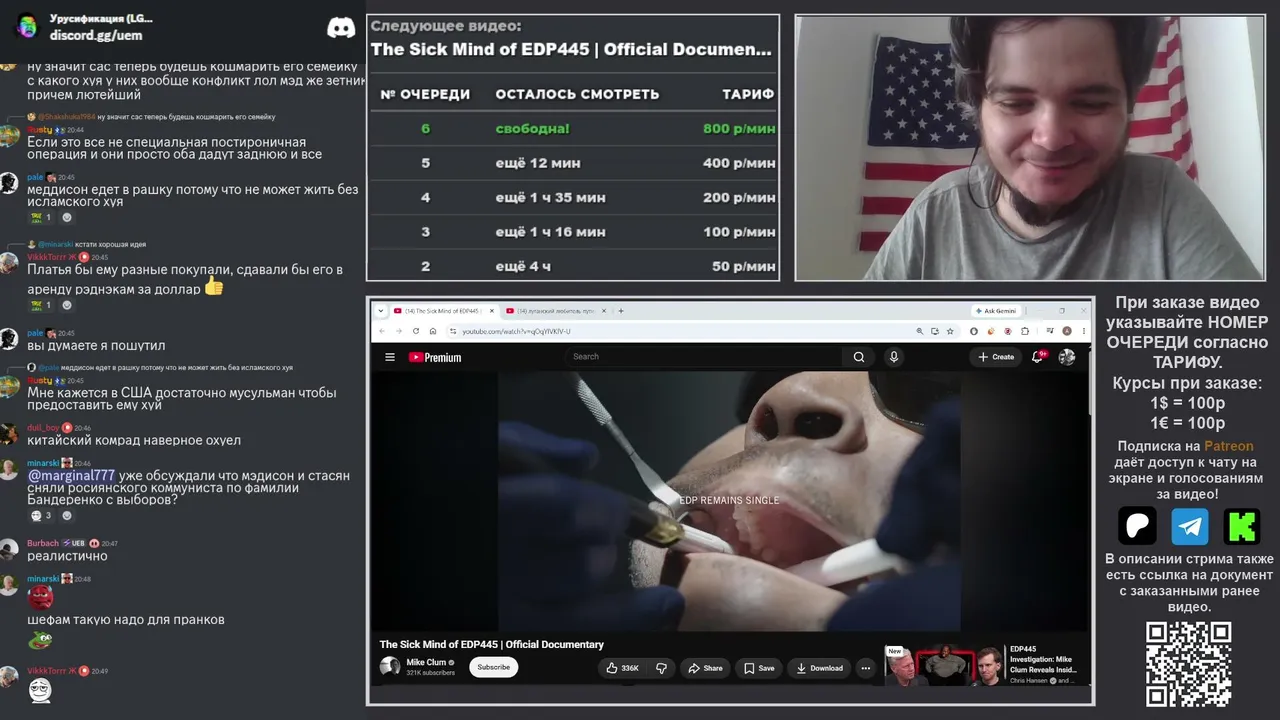Click the discord.gg/uem invite text
The width and height of the screenshot is (1280, 720).
click(x=96, y=35)
